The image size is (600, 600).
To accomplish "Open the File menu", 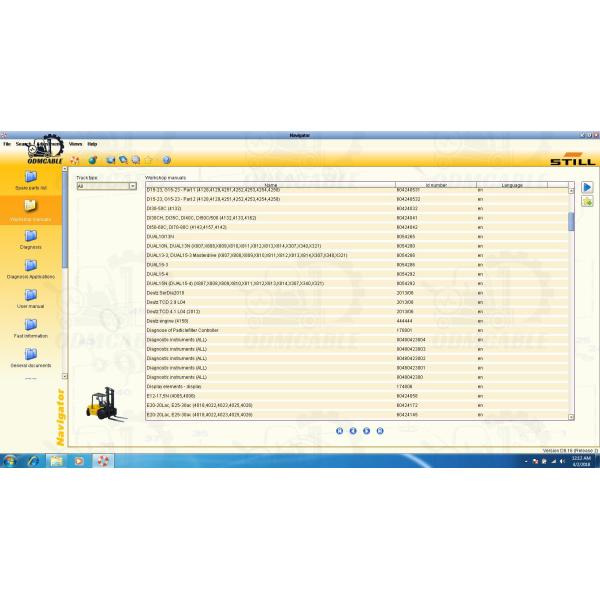I will pos(6,144).
